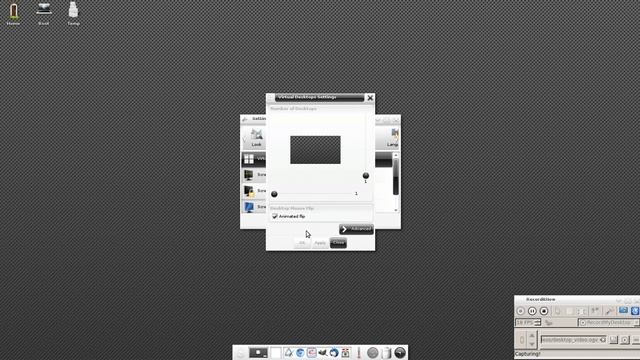Click the scroll-up arrow in Settings list
640x360 pixels.
396,155
